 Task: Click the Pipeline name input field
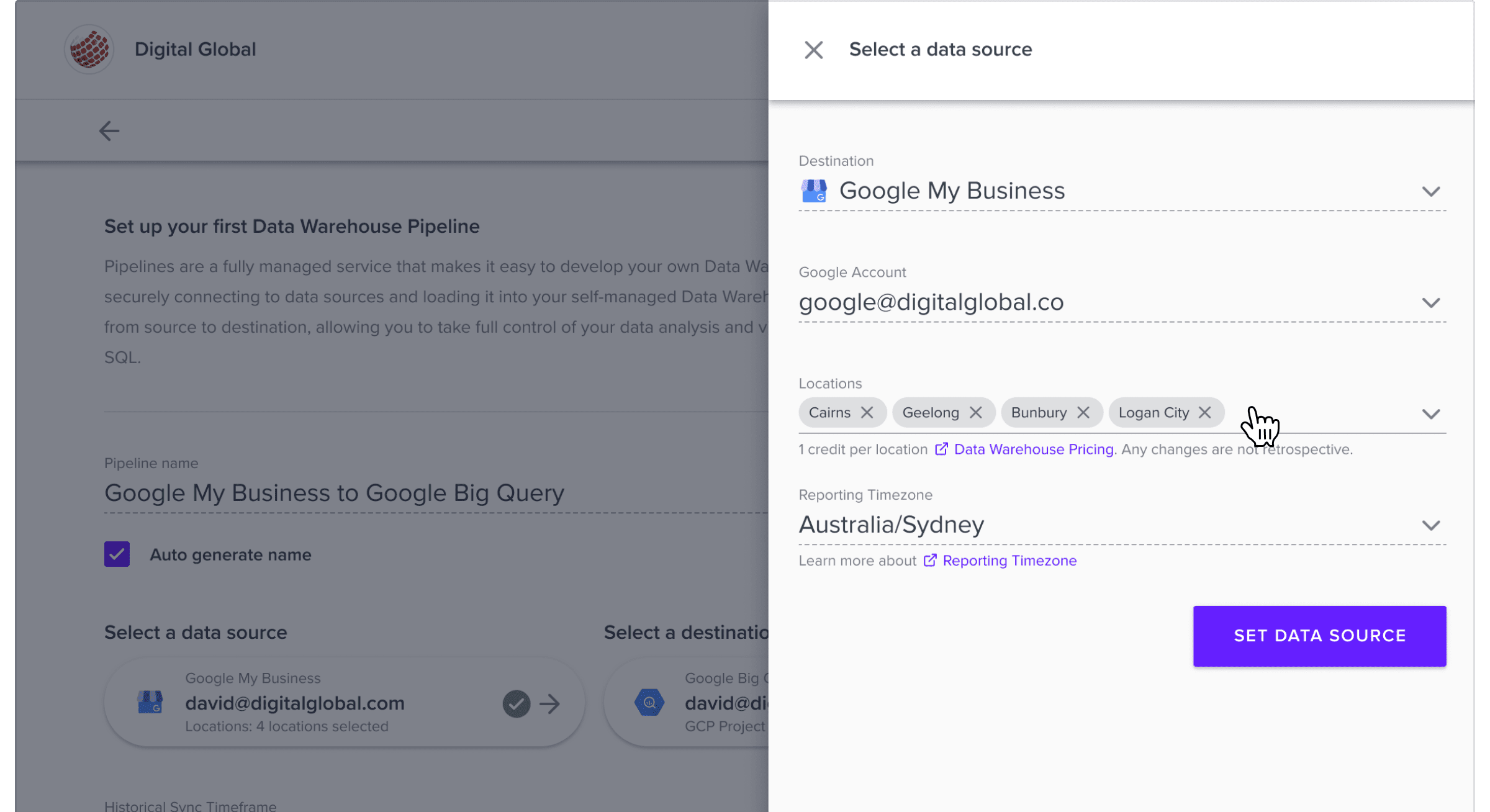(x=436, y=494)
